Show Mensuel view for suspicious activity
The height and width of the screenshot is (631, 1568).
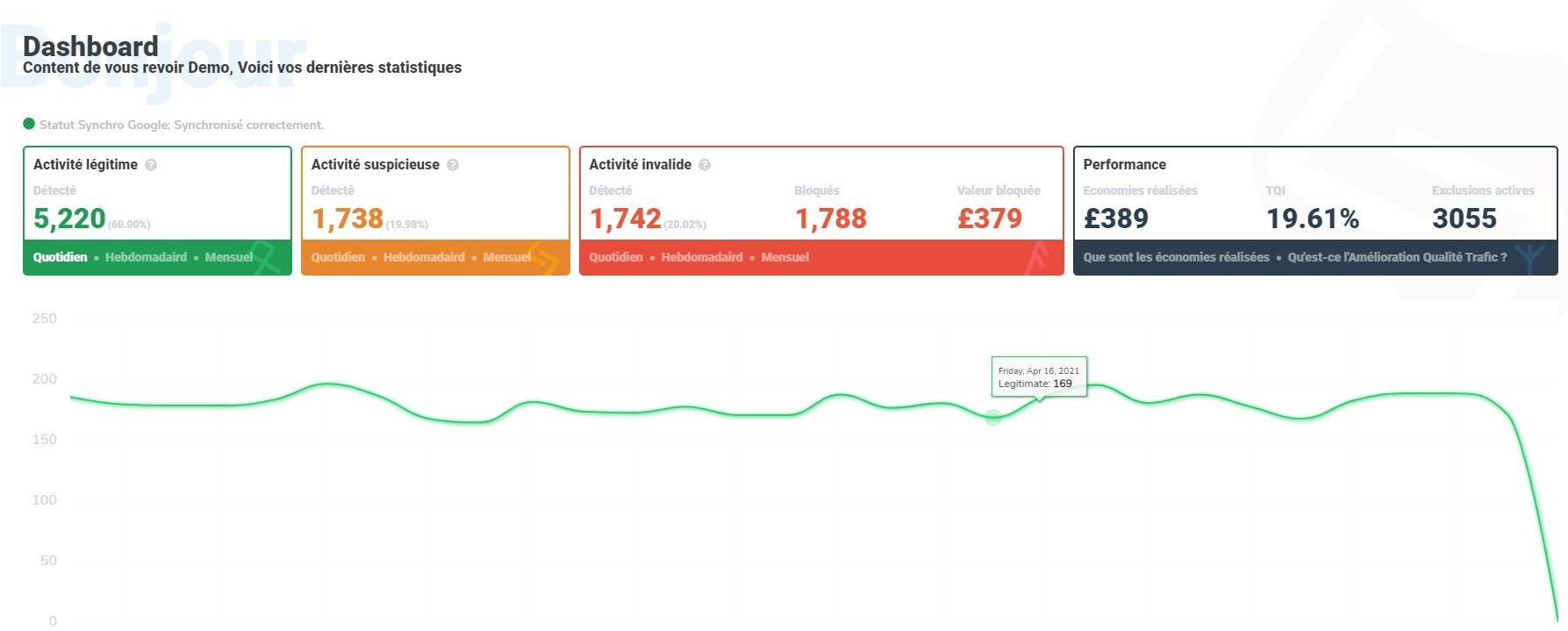tap(506, 257)
